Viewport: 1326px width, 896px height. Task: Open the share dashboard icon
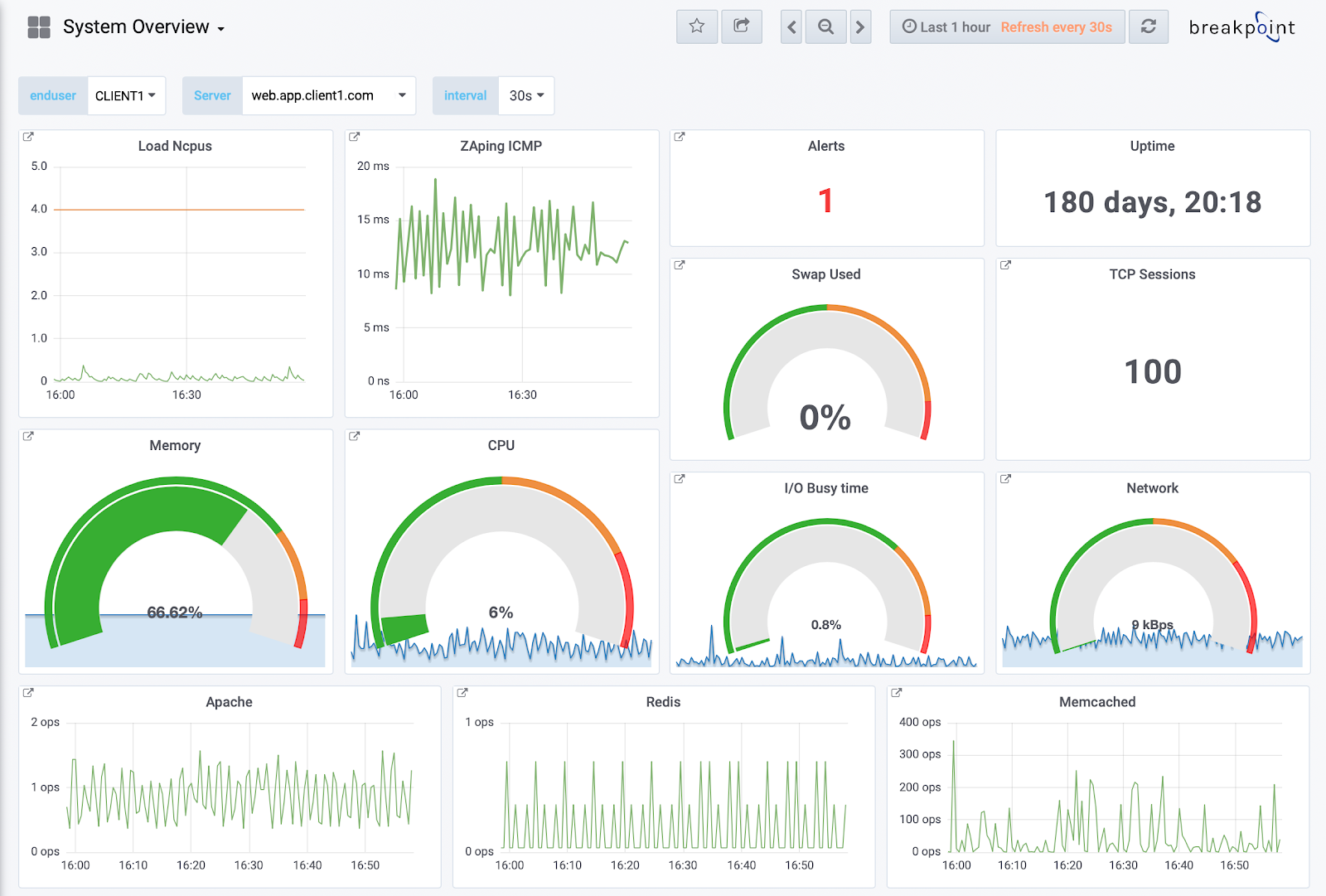pos(742,26)
